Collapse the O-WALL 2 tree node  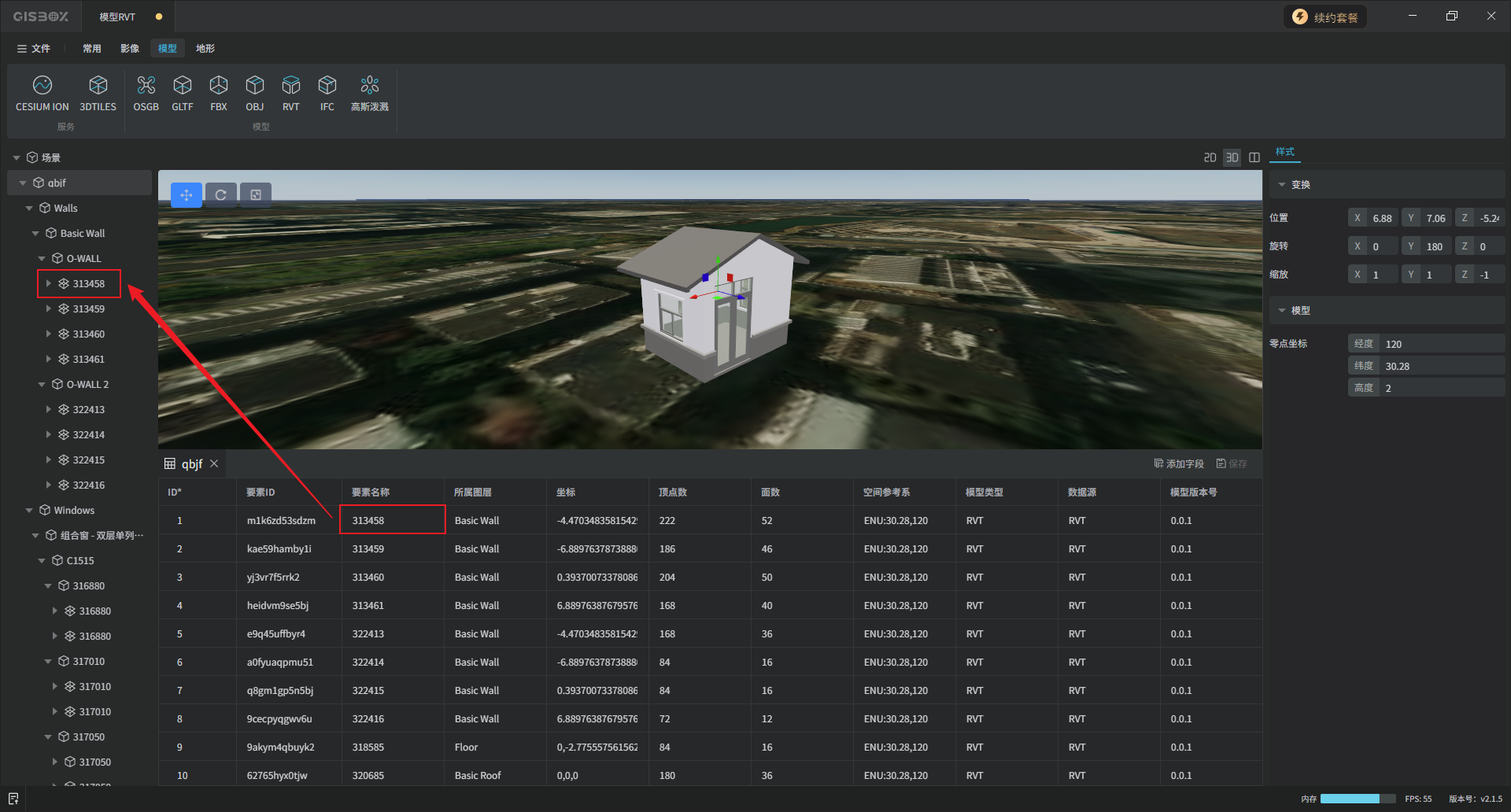42,385
